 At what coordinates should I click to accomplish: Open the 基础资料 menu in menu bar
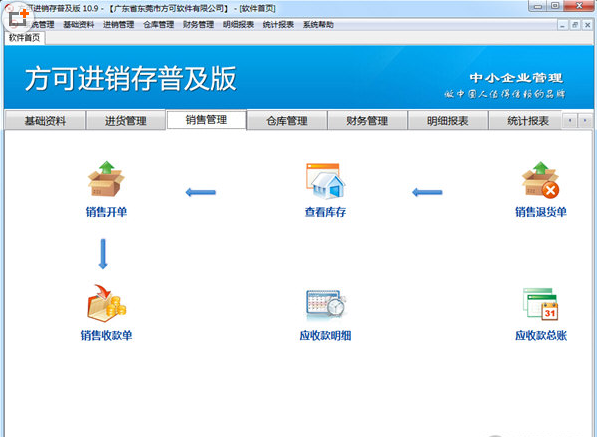78,25
